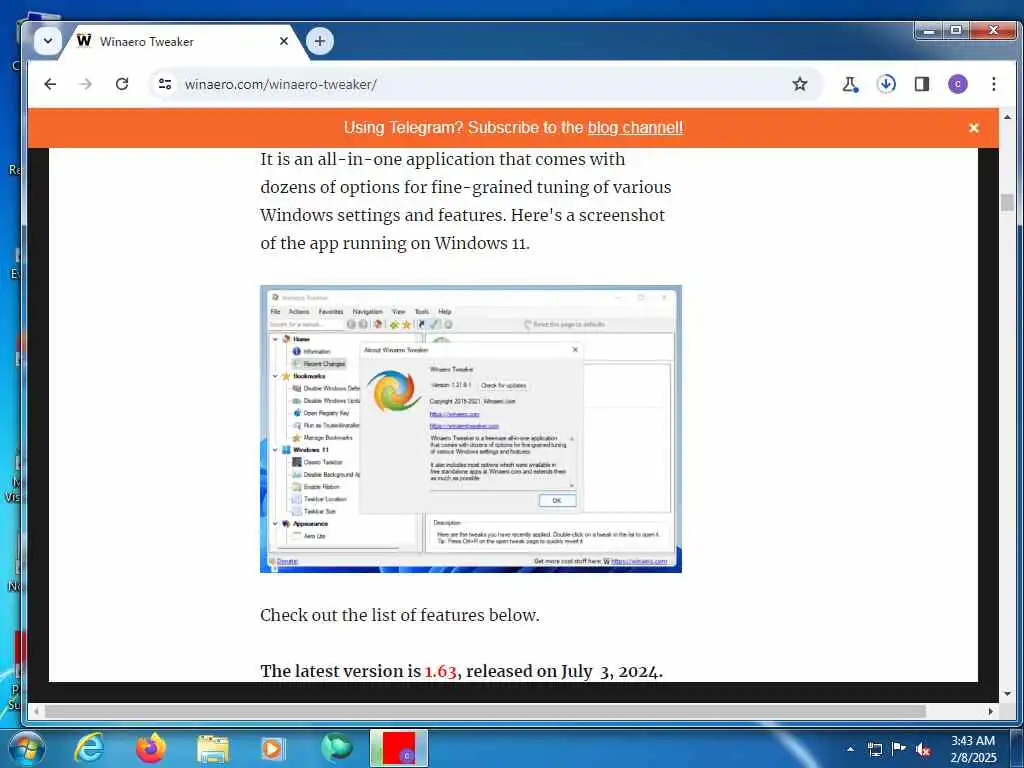Viewport: 1024px width, 768px height.
Task: Click the Winaero Tweaker app screenshot image
Action: pos(471,429)
